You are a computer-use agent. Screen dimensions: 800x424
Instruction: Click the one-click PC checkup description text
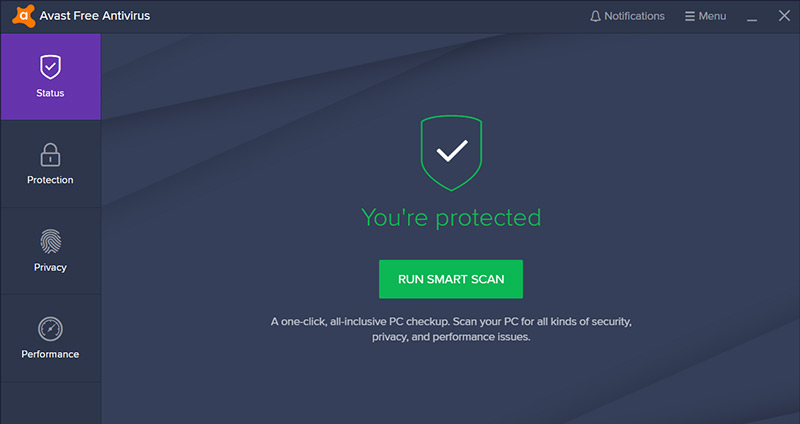(x=451, y=329)
